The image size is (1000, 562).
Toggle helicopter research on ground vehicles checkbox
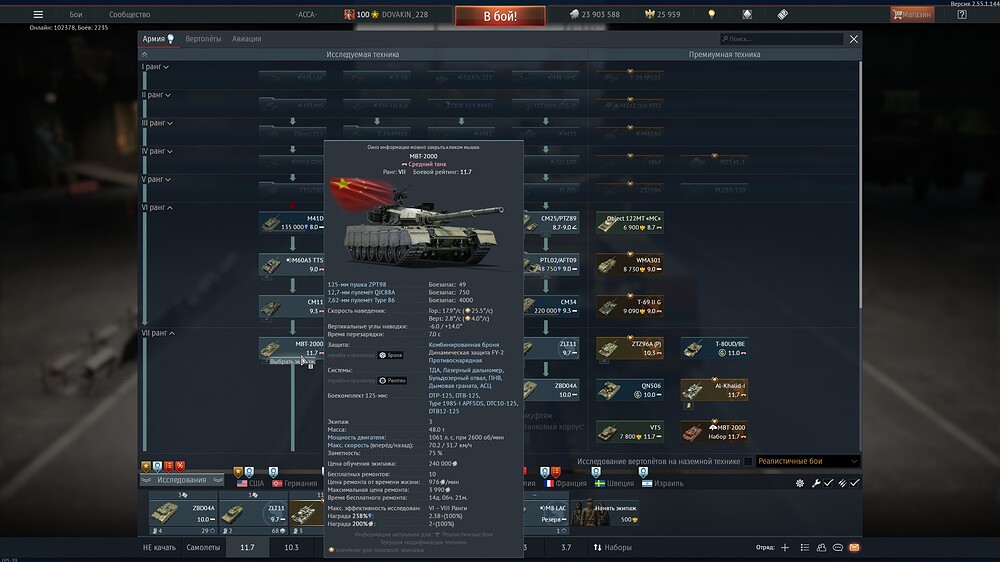(x=748, y=461)
